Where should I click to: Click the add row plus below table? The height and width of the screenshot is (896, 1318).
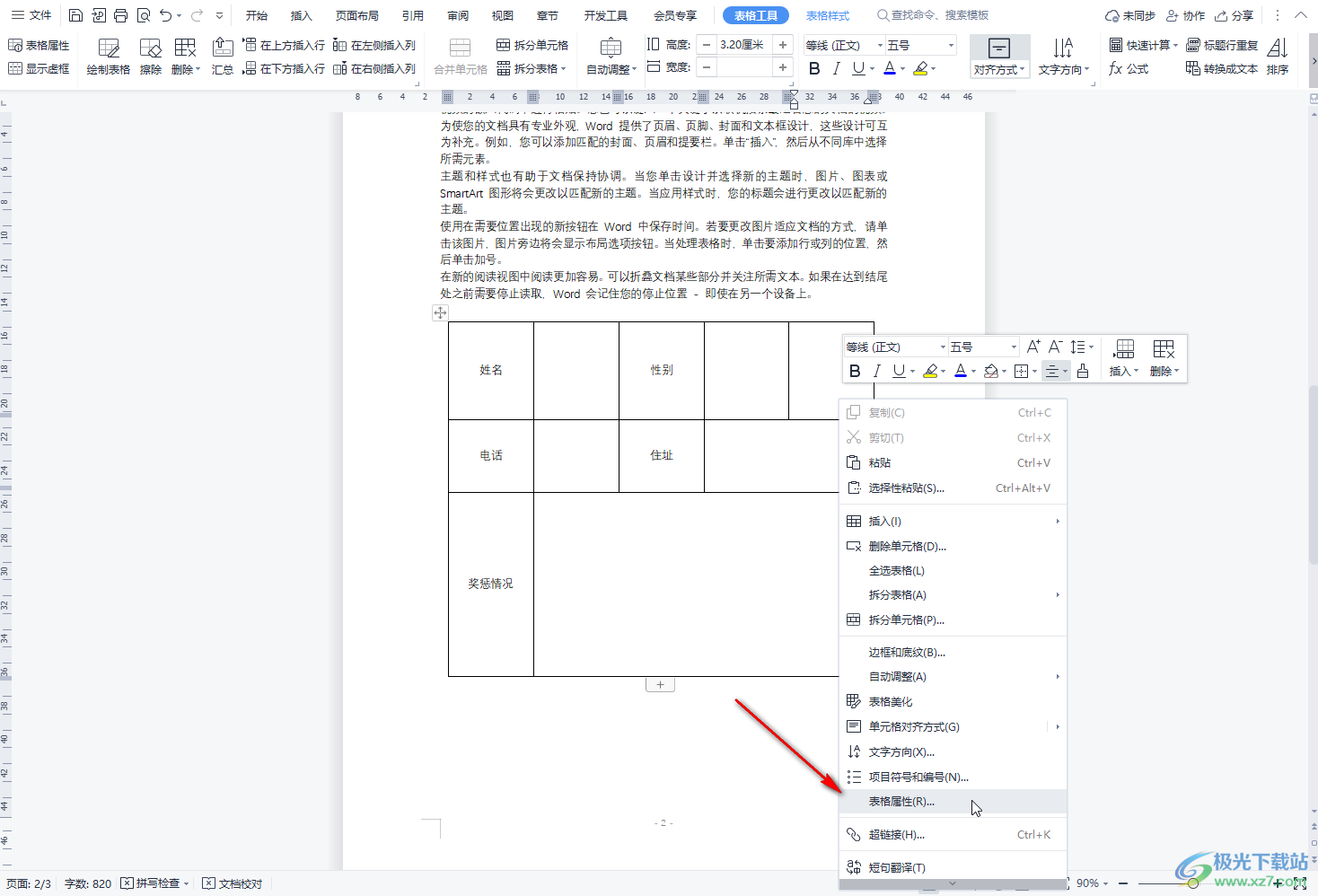pyautogui.click(x=660, y=685)
